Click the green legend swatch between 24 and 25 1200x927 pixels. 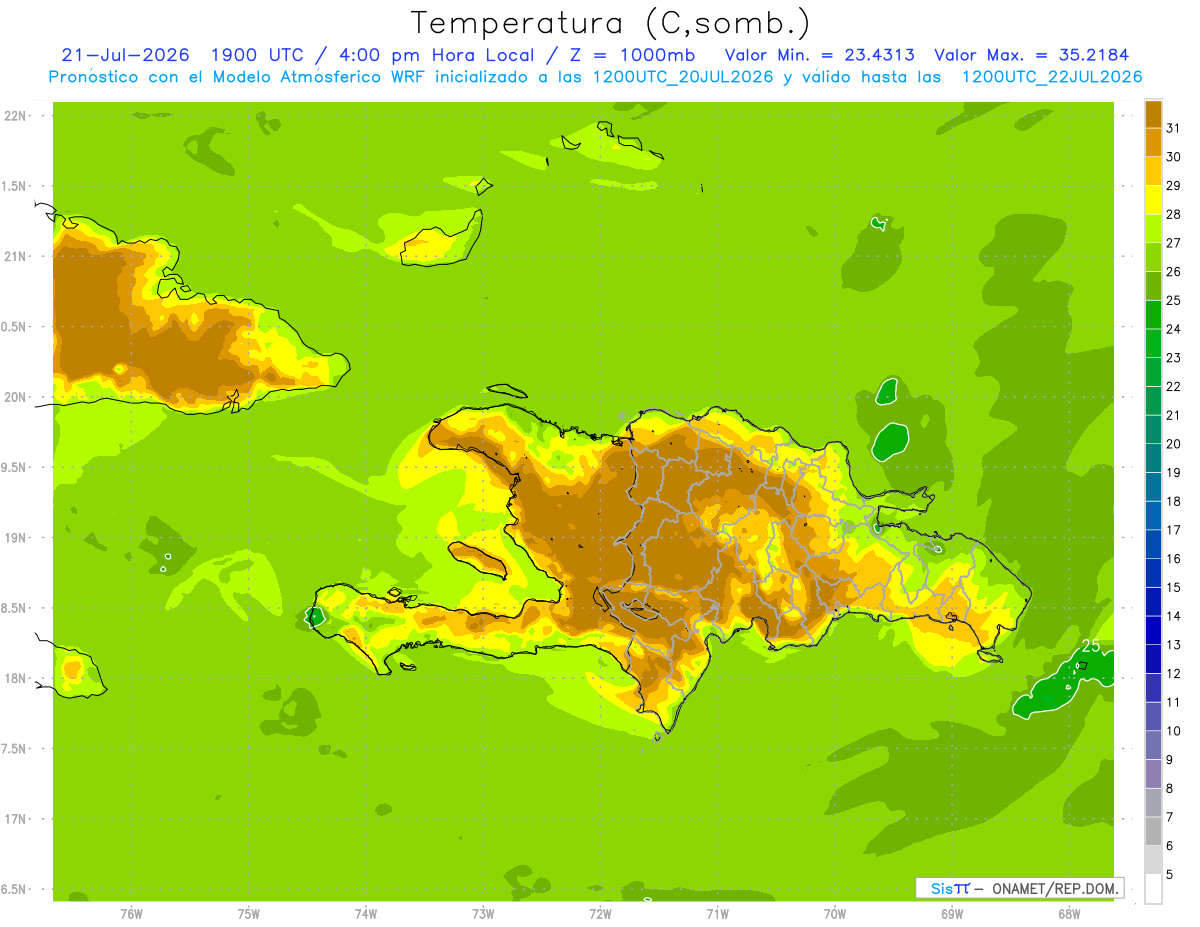tap(1153, 314)
